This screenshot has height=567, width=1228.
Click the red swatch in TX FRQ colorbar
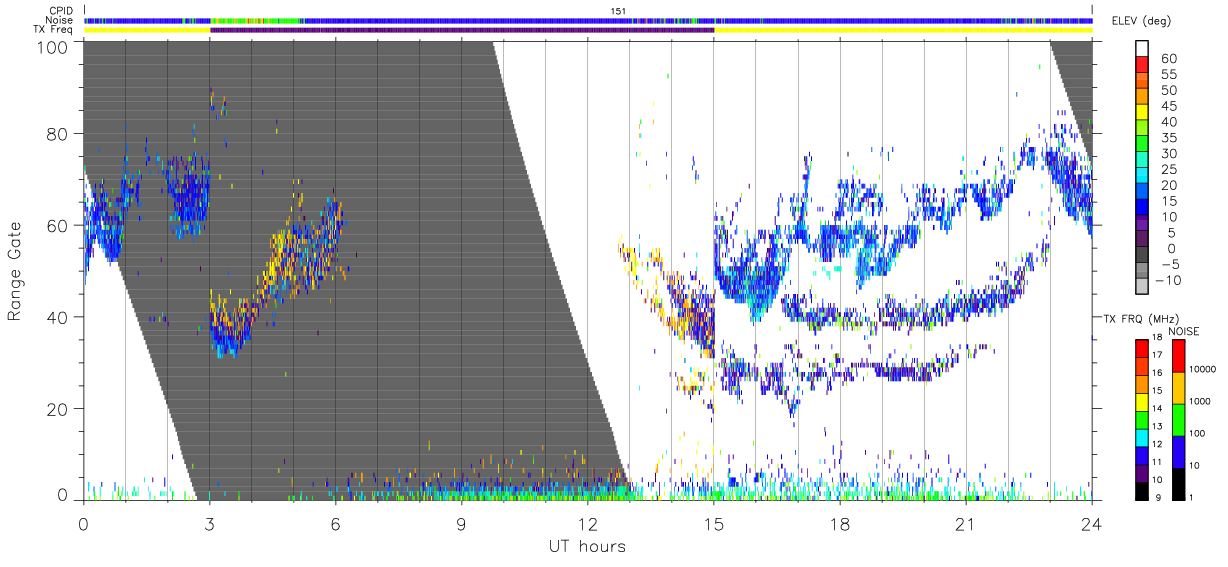[1141, 349]
